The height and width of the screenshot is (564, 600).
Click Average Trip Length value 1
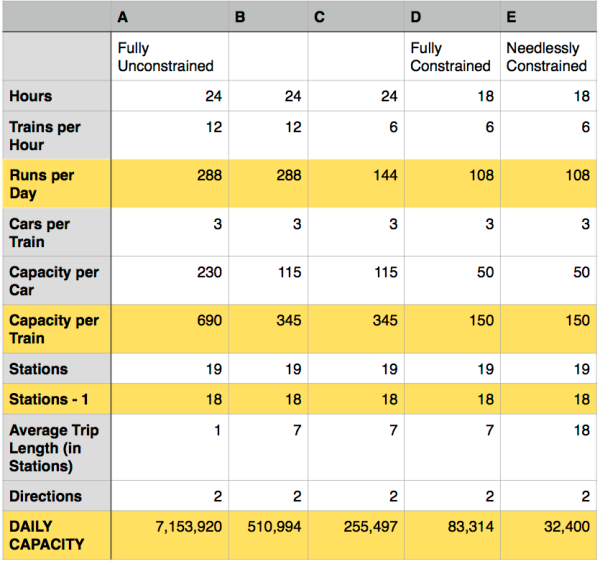tap(218, 430)
